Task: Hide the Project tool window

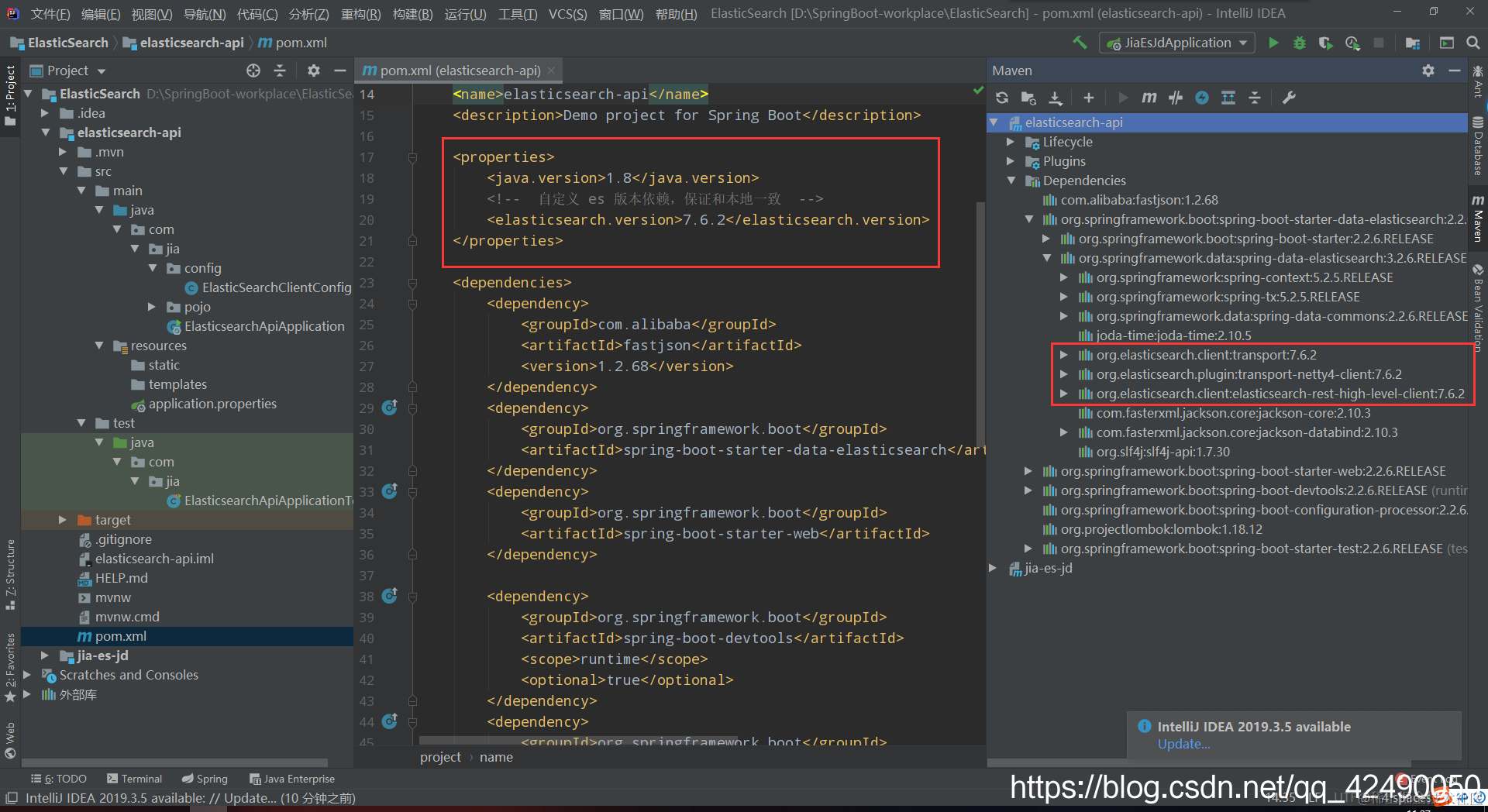Action: [x=339, y=71]
